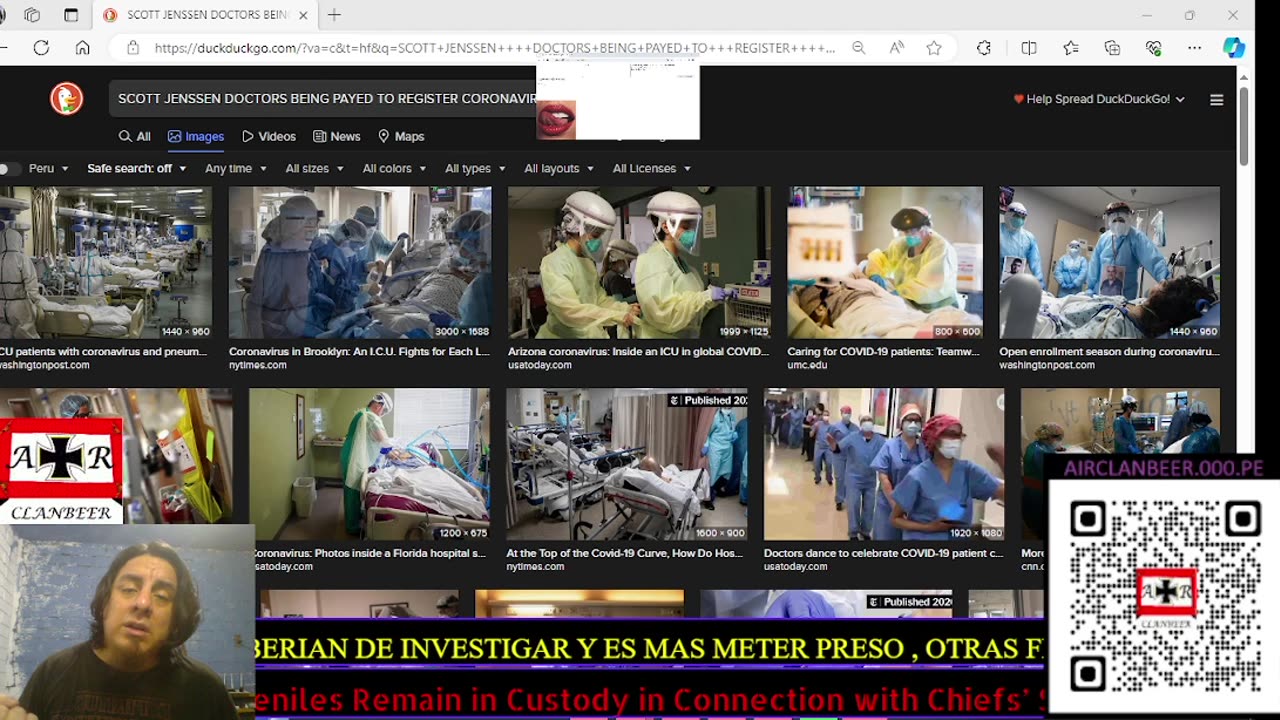Go to browser home page icon
This screenshot has height=720, width=1280.
pos(83,48)
